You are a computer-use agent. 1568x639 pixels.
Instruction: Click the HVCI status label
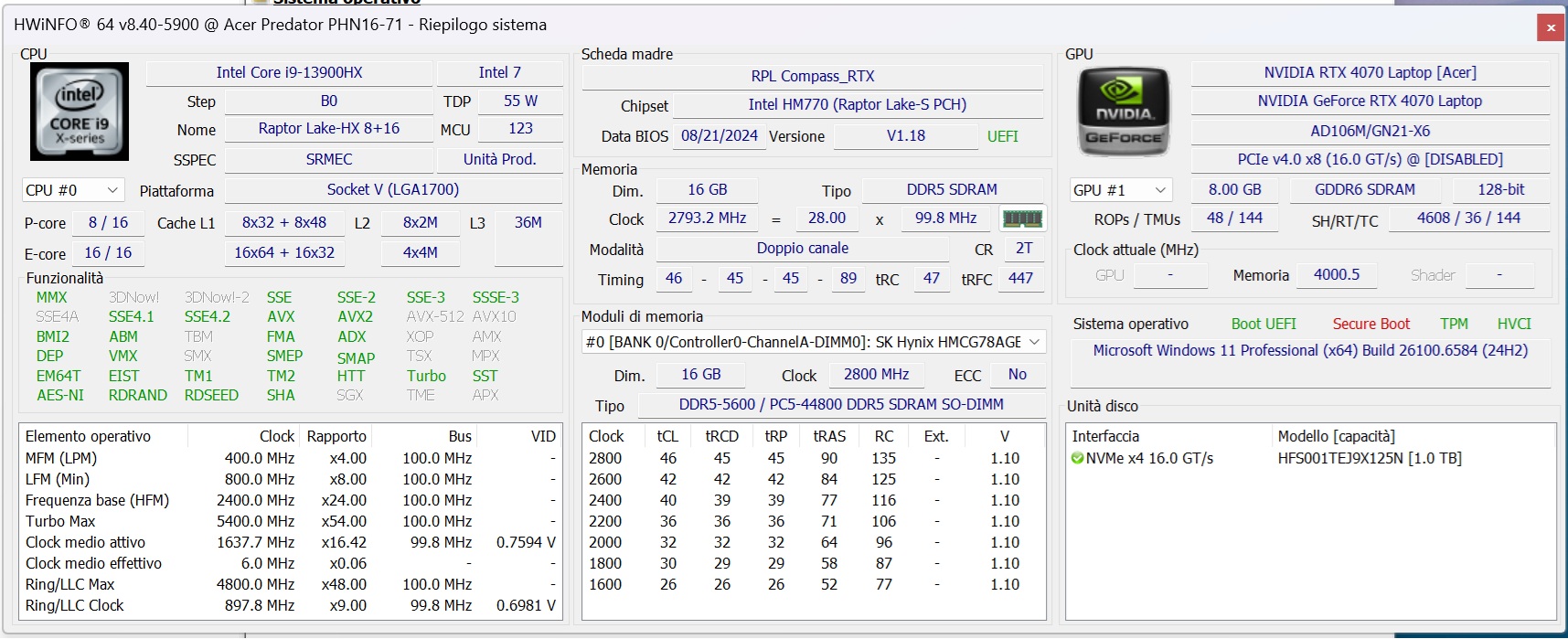[1514, 325]
